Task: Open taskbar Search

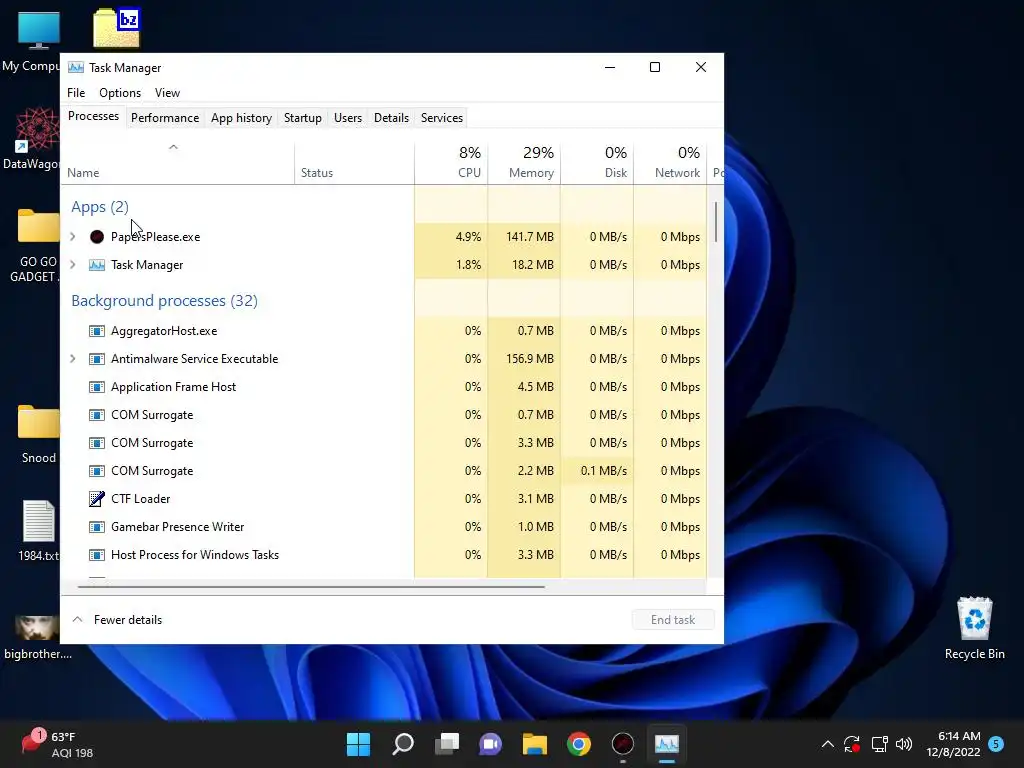Action: [x=402, y=744]
